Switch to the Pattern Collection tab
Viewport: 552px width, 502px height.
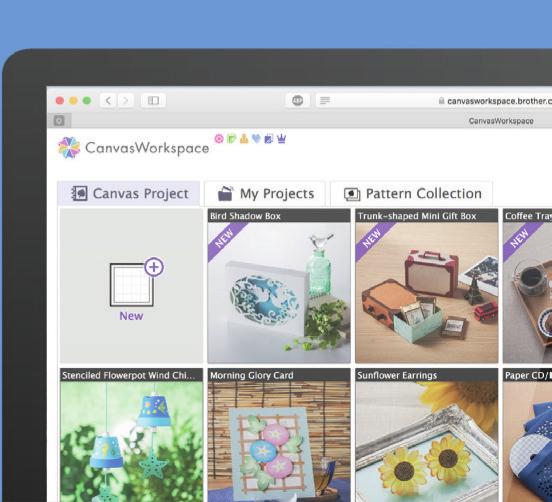pyautogui.click(x=411, y=193)
